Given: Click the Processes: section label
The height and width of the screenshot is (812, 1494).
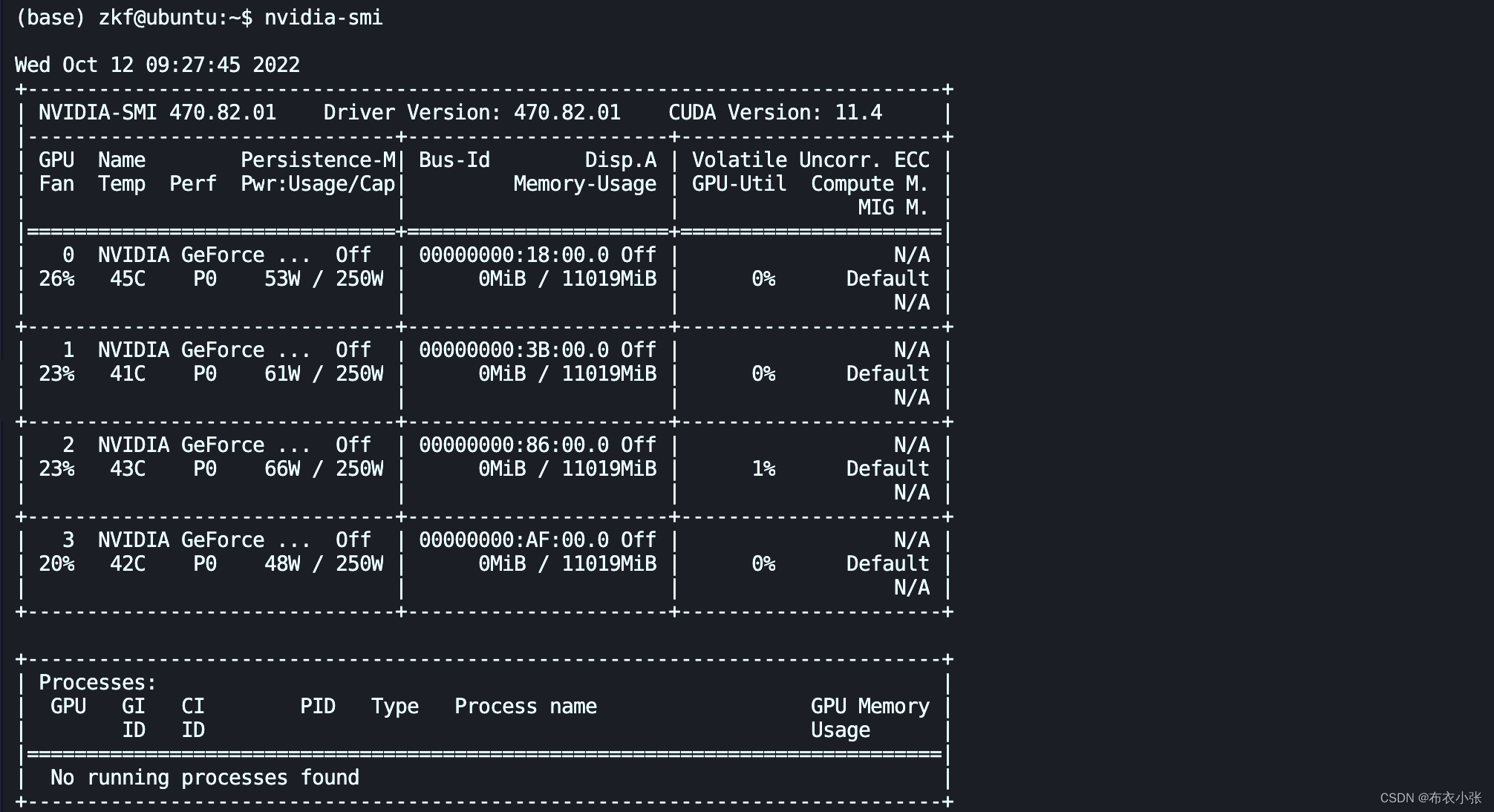Looking at the screenshot, I should coord(98,682).
